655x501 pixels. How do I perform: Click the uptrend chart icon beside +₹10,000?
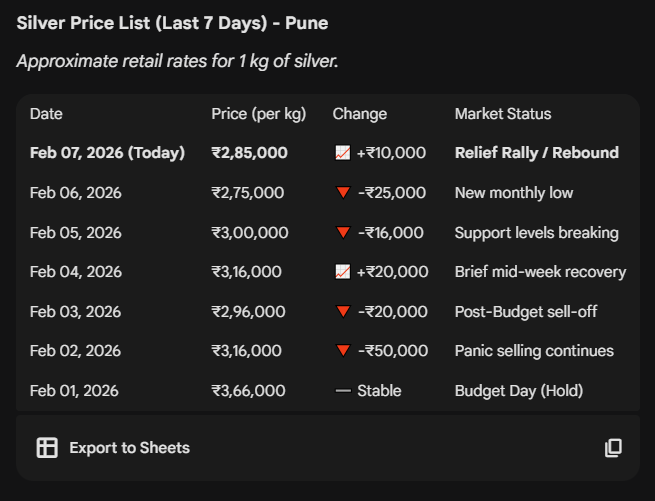click(x=342, y=153)
